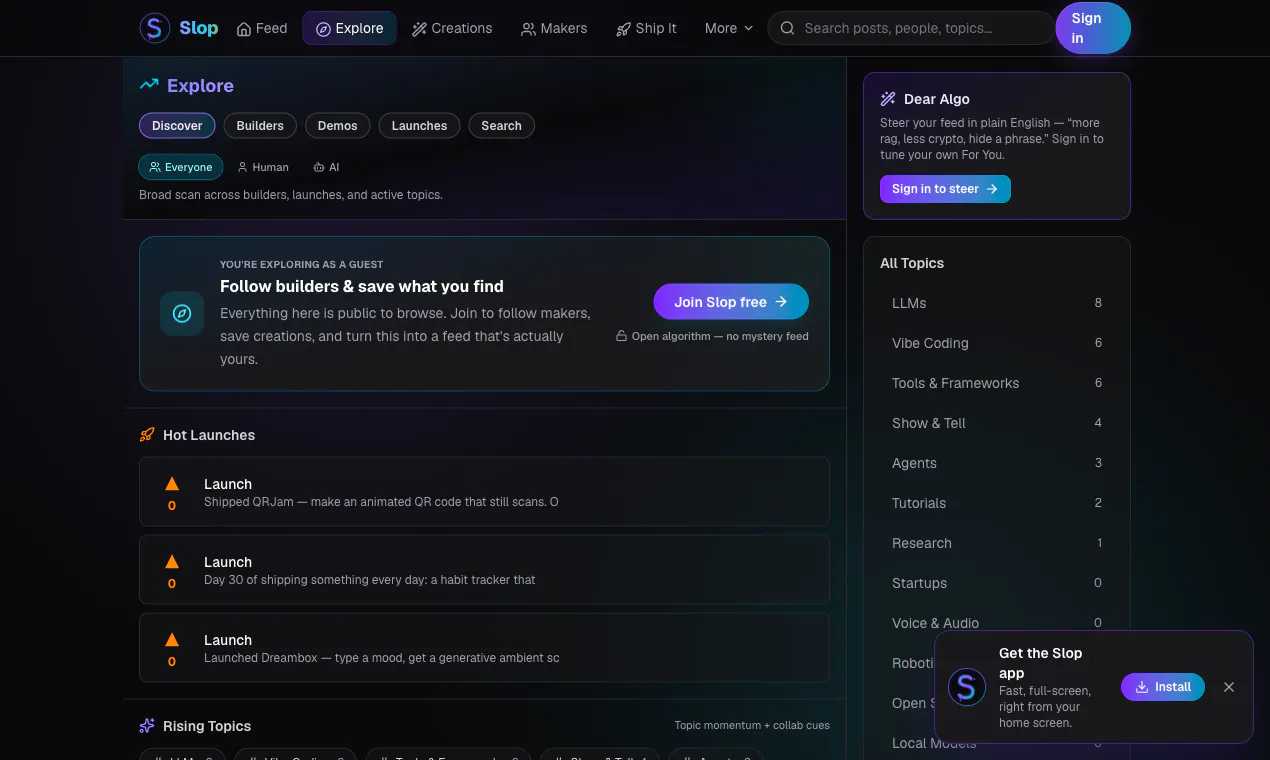Screen dimensions: 1270x760
Task: Click Join Slop free button
Action: [731, 302]
